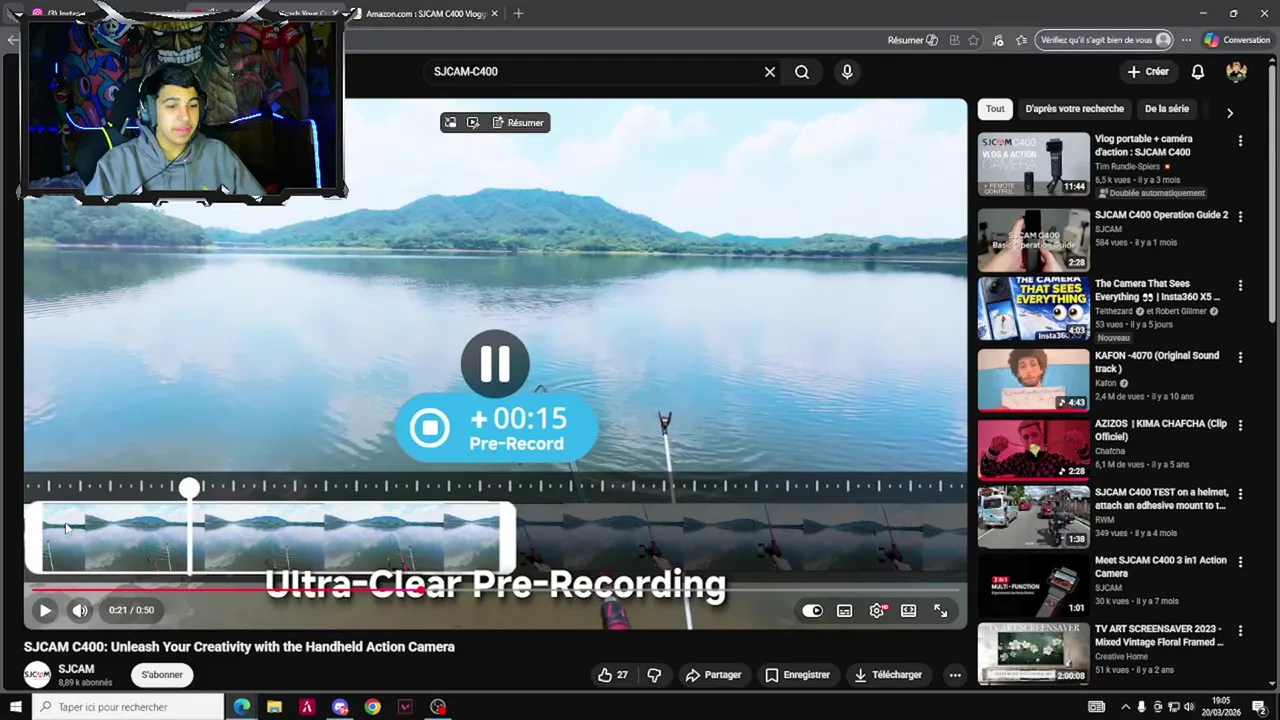Open options menu for Vlog portable video
Image resolution: width=1280 pixels, height=720 pixels.
1240,141
